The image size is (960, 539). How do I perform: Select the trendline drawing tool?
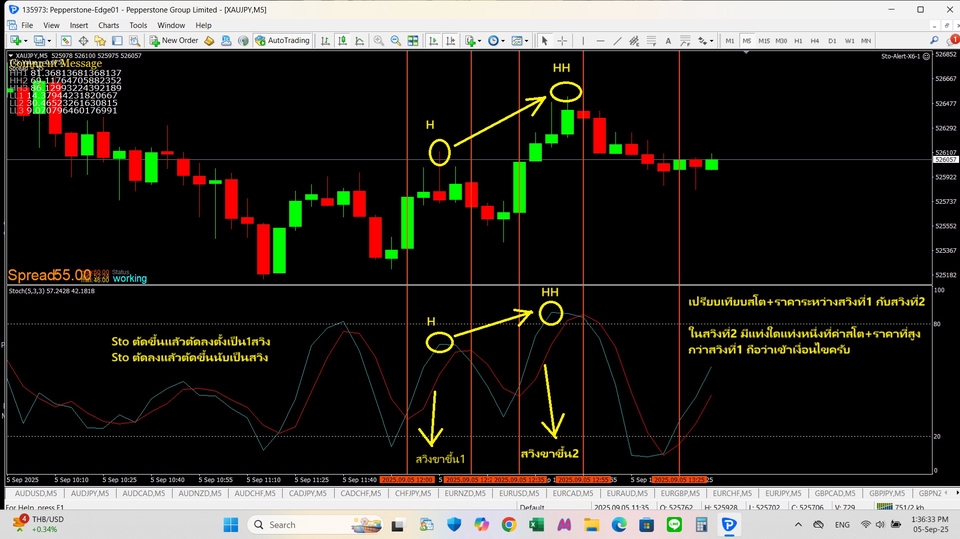coord(615,40)
